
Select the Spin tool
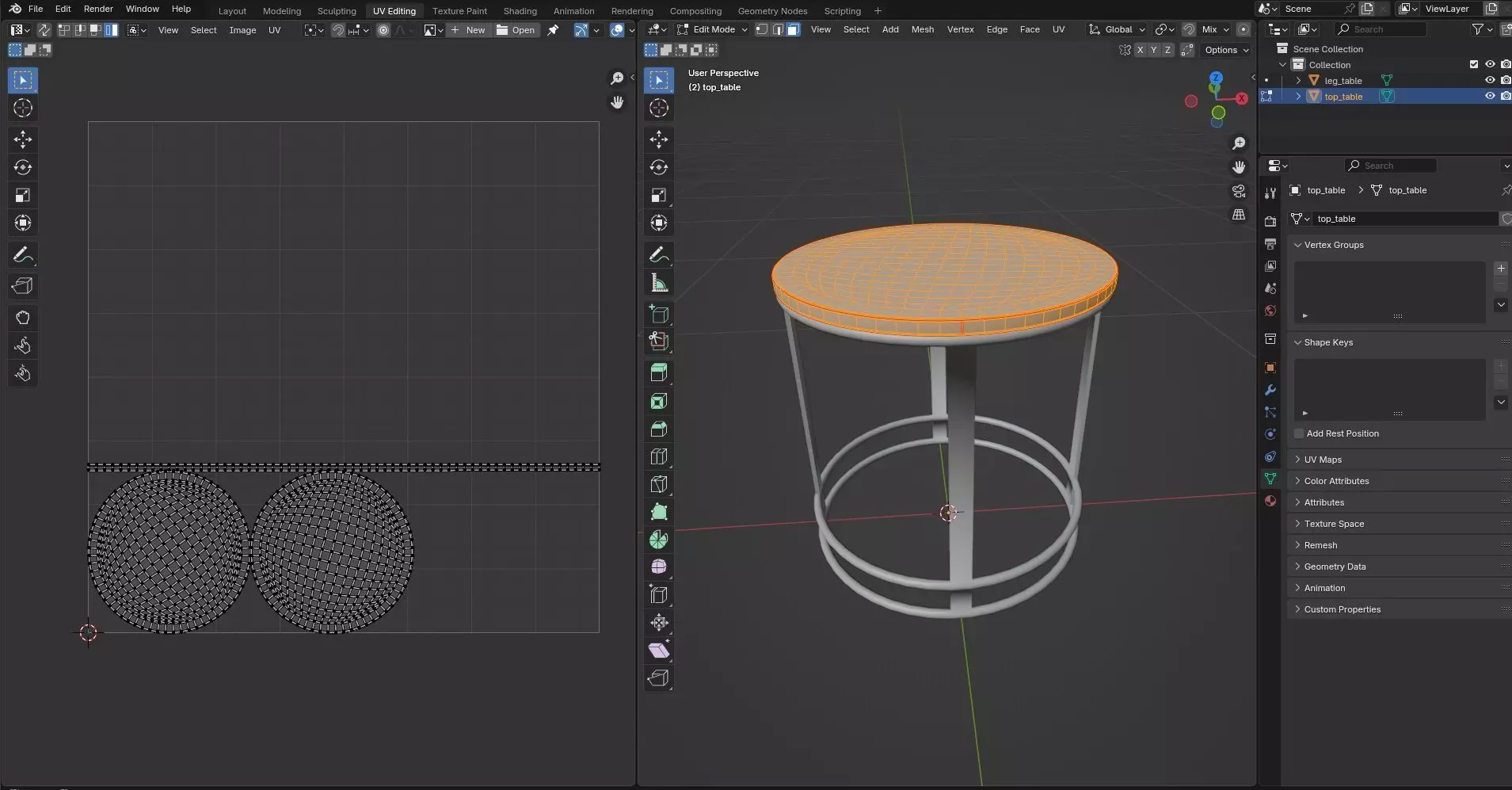click(659, 540)
